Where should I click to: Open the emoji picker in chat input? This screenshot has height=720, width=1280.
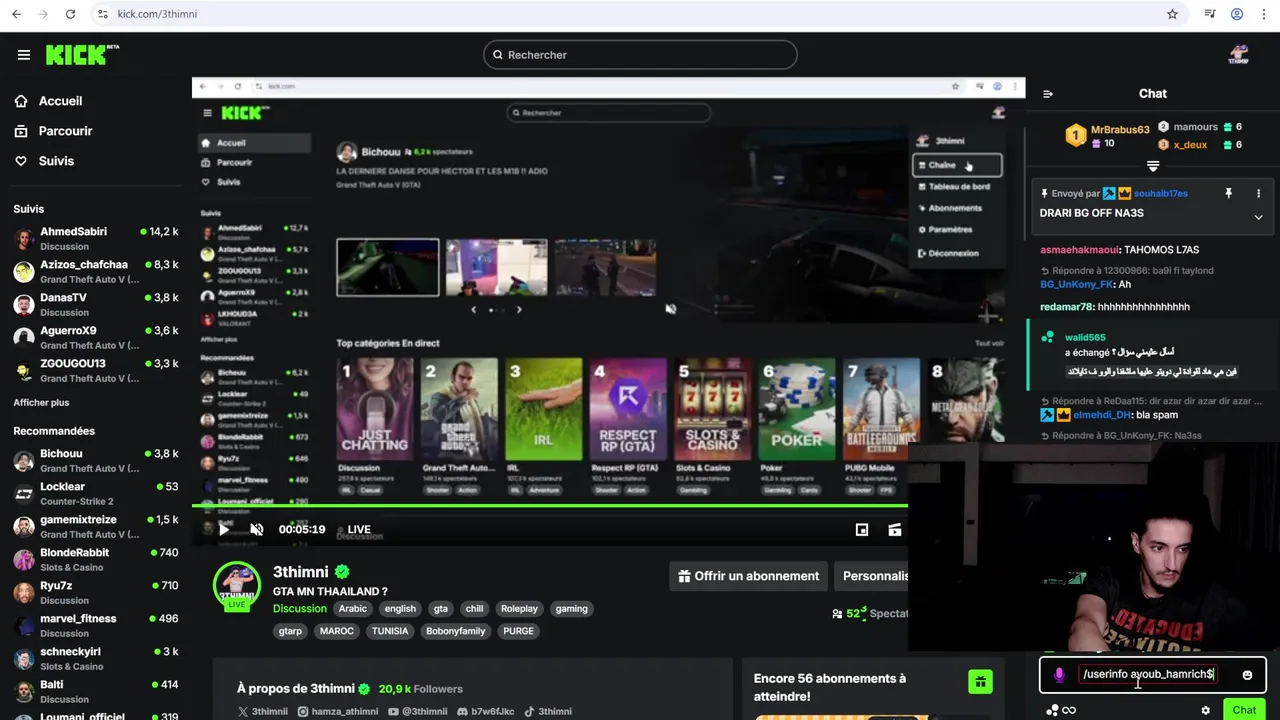[x=1247, y=675]
